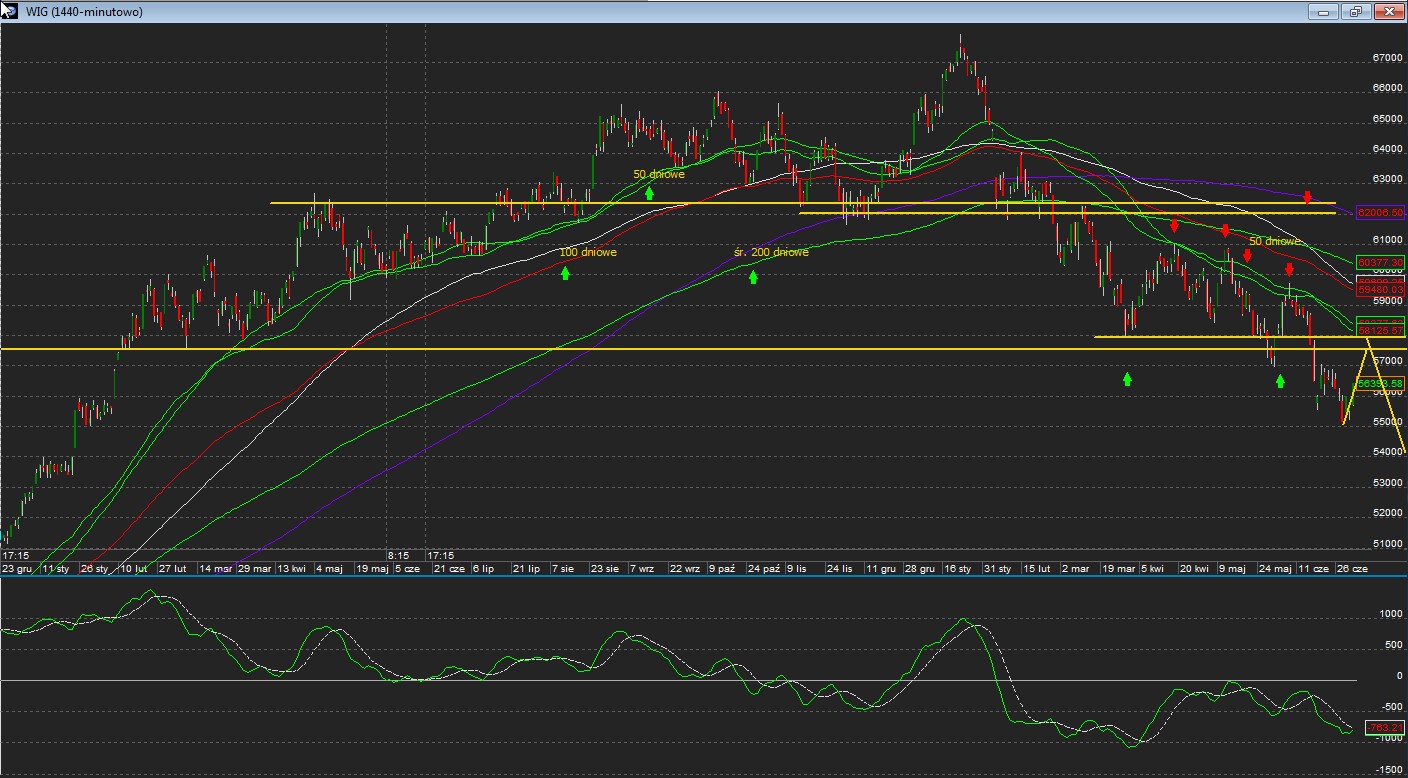Click the 58125.57 price tag on axis
Image resolution: width=1408 pixels, height=778 pixels.
coord(1380,330)
